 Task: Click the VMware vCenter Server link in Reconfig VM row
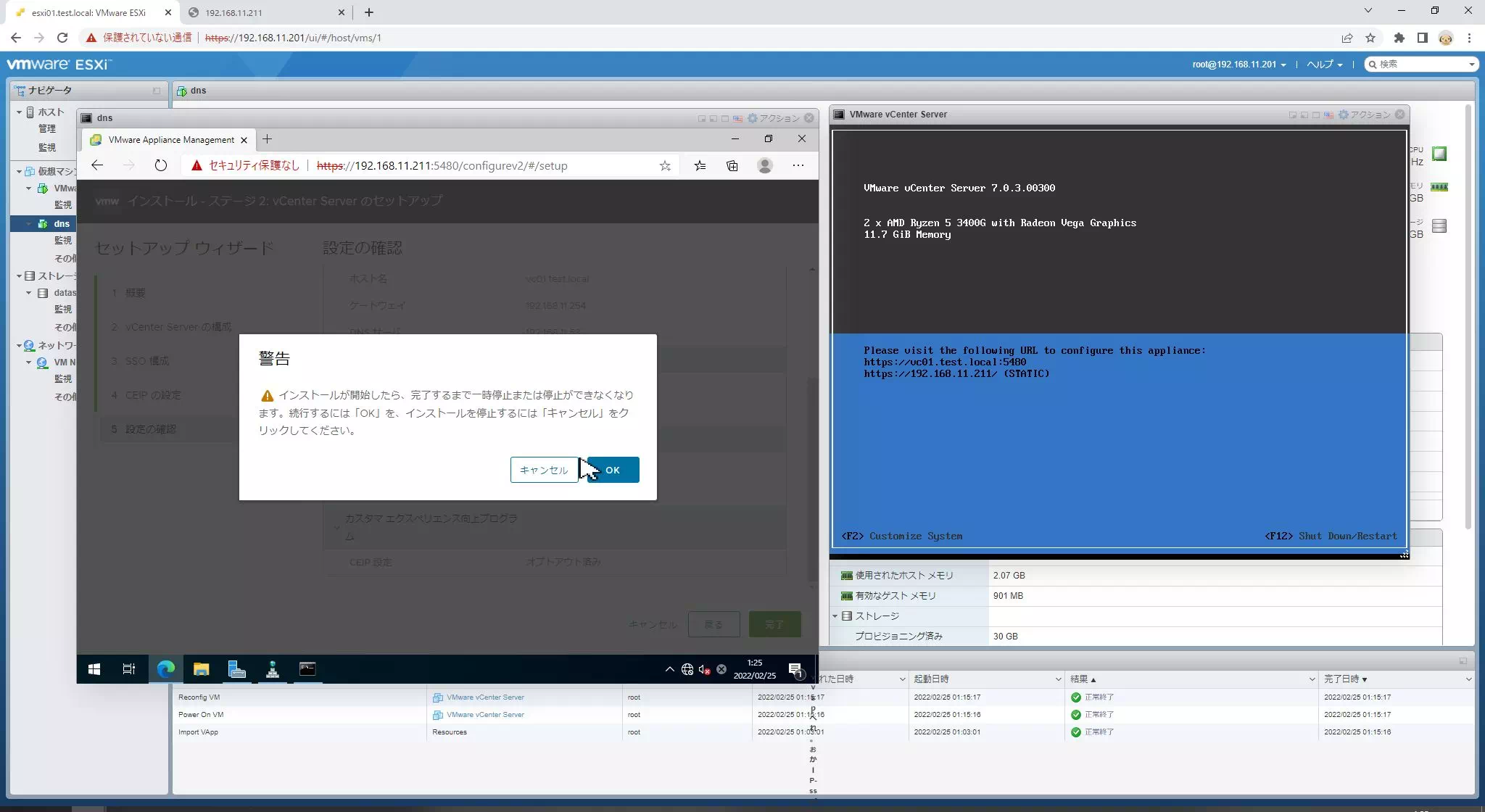pyautogui.click(x=485, y=697)
